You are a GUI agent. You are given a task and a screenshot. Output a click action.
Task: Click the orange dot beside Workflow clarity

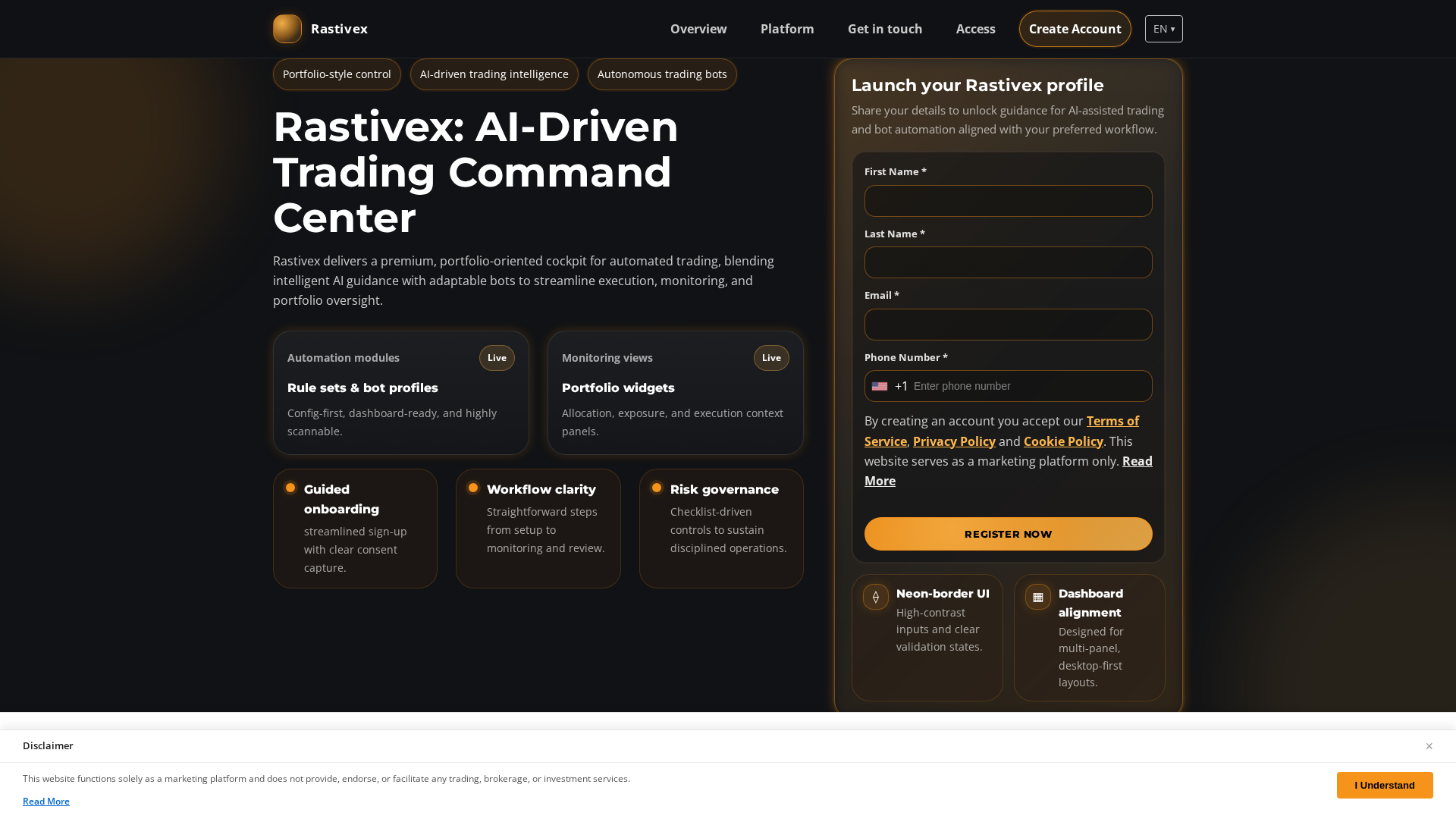click(x=473, y=488)
